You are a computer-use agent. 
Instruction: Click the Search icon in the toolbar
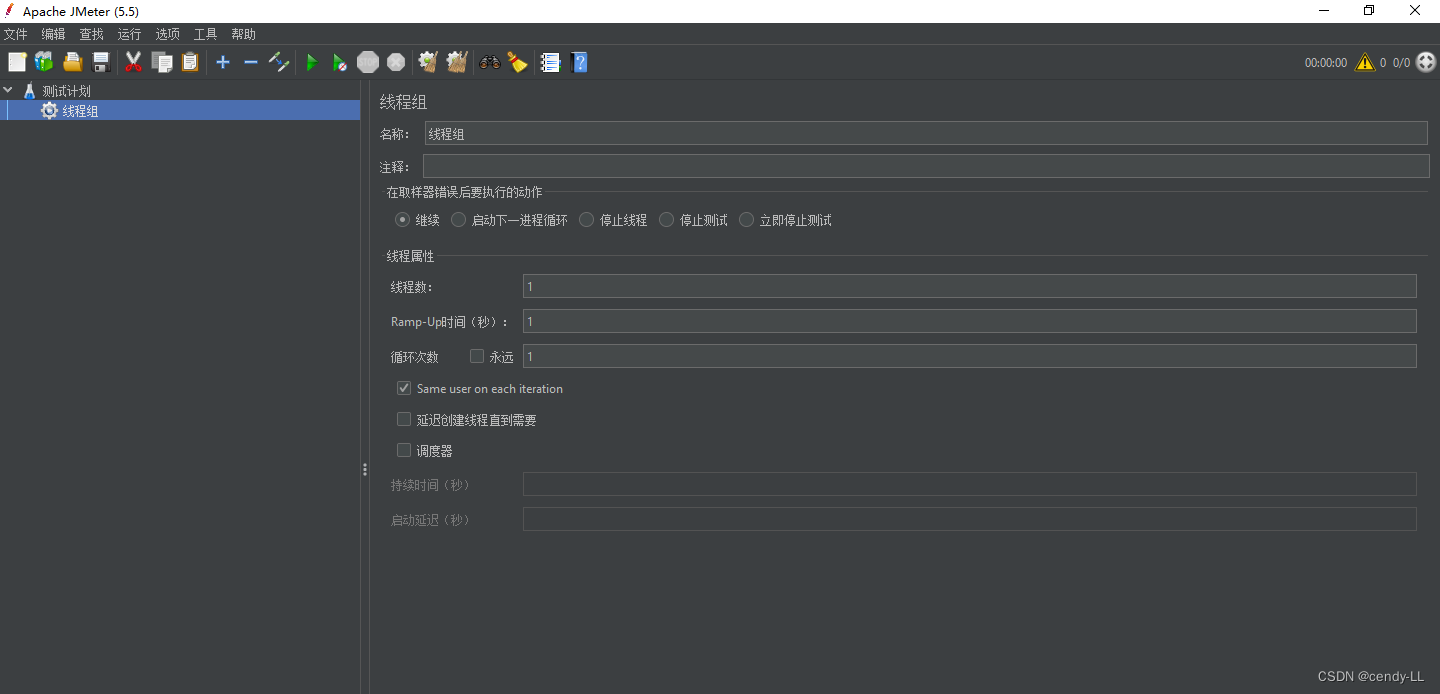(489, 62)
